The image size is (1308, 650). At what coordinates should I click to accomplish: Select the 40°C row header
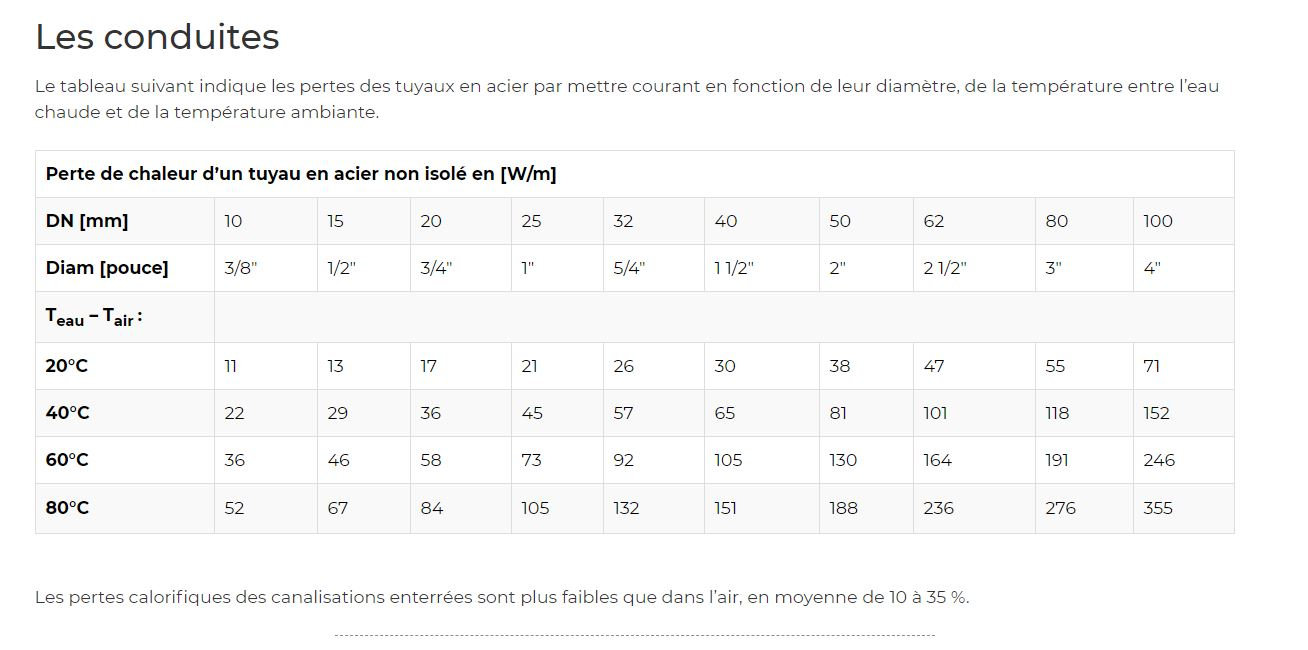[x=67, y=413]
